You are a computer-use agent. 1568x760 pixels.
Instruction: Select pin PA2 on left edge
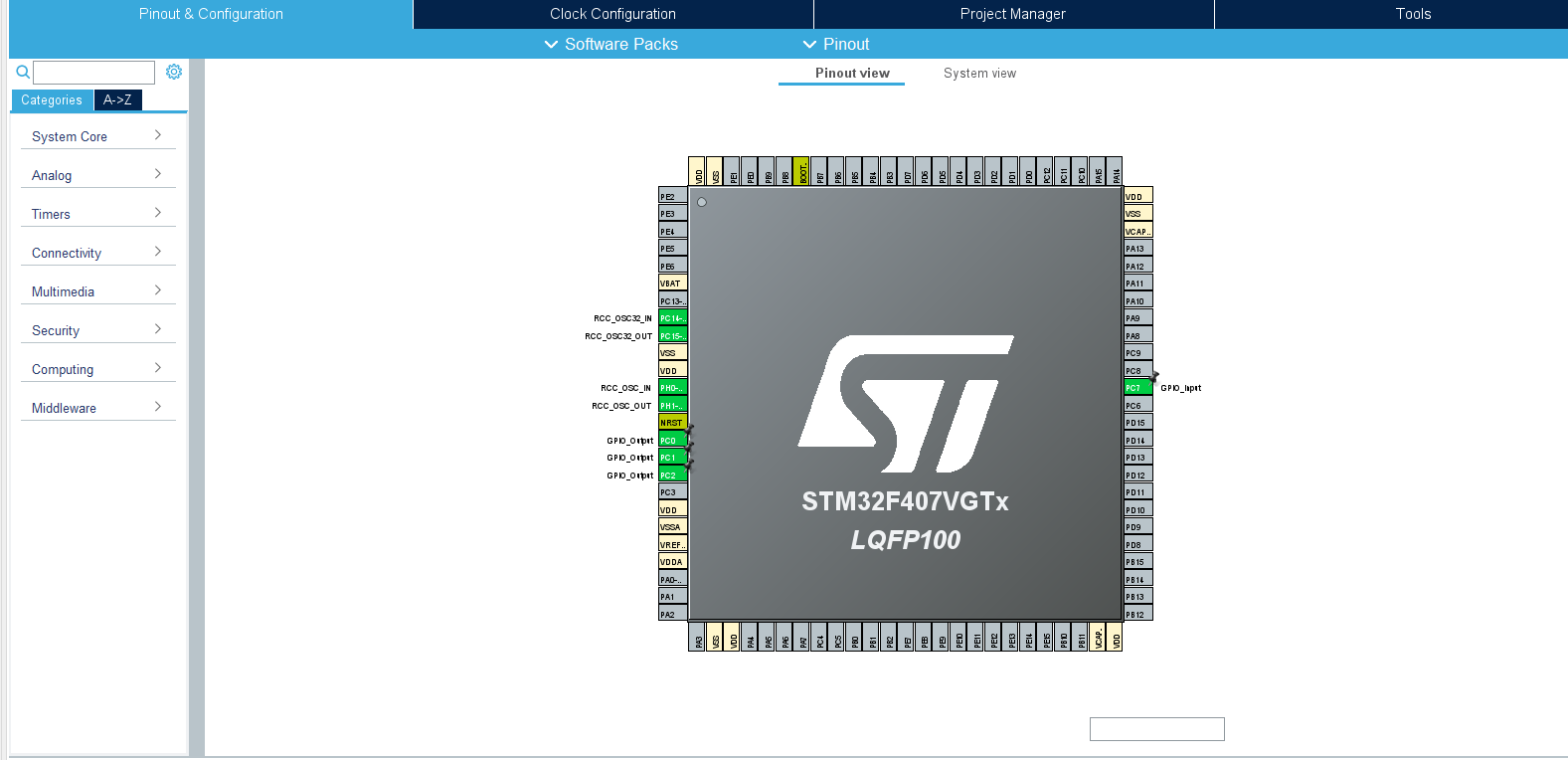[673, 615]
